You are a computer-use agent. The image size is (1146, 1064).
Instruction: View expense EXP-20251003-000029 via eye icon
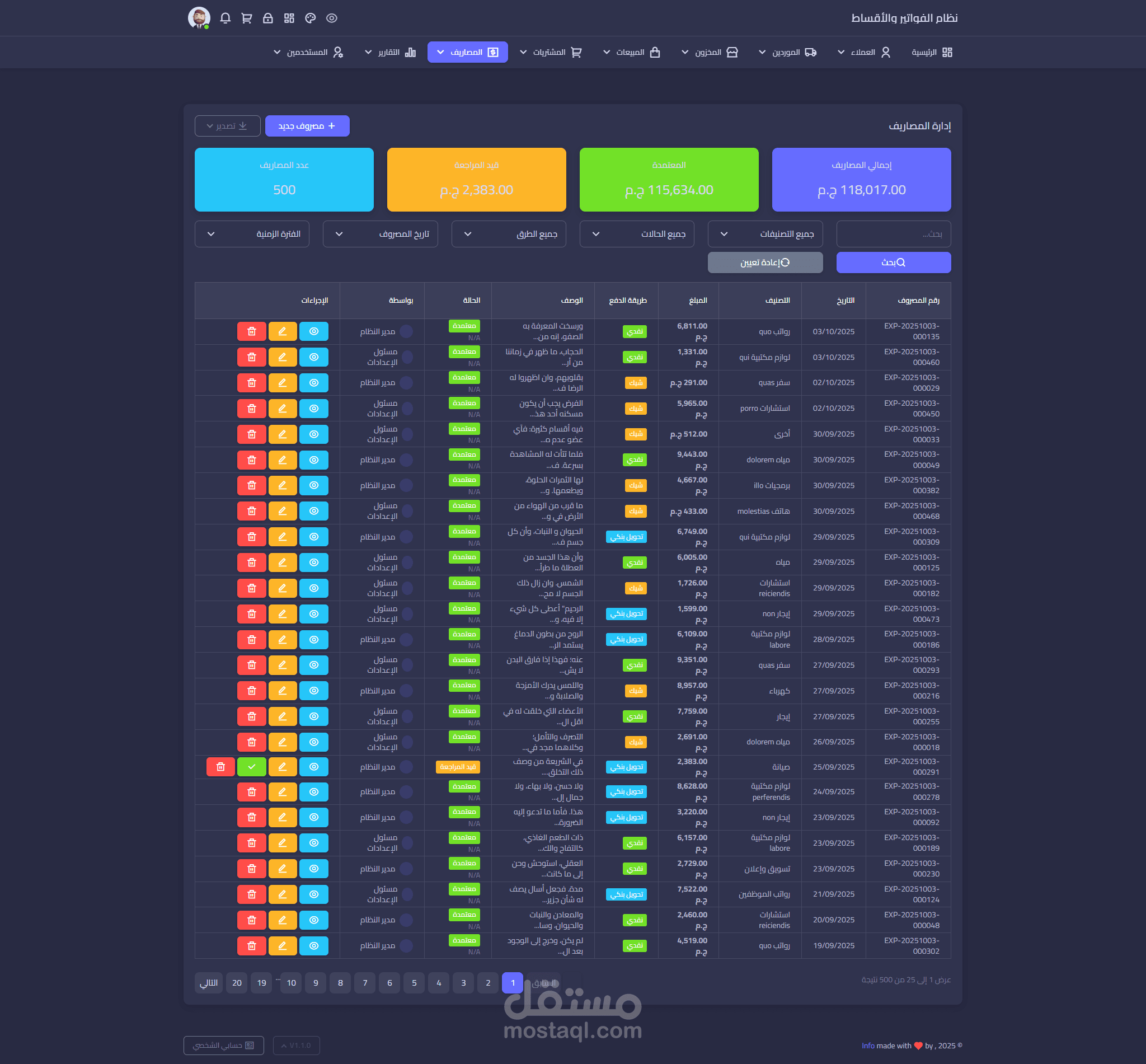pyautogui.click(x=314, y=383)
